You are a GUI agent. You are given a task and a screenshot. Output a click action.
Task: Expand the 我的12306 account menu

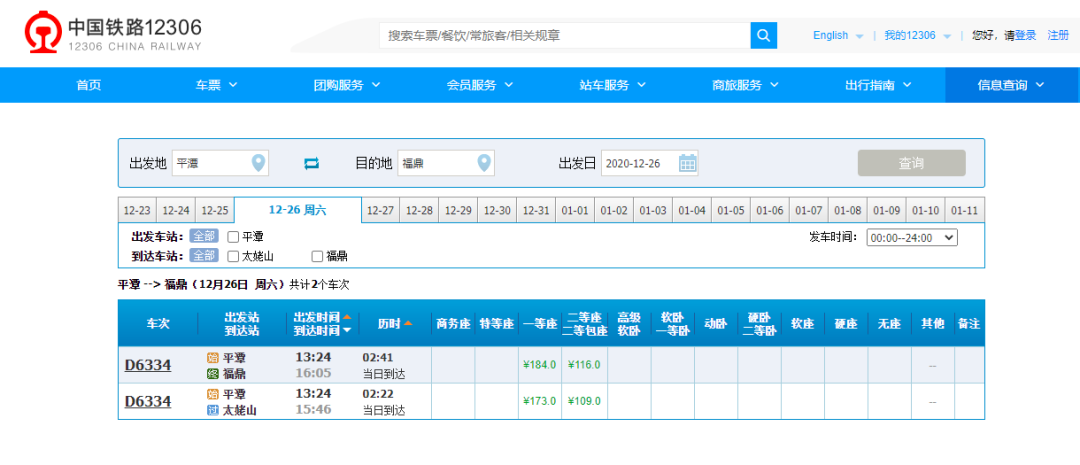click(x=917, y=35)
